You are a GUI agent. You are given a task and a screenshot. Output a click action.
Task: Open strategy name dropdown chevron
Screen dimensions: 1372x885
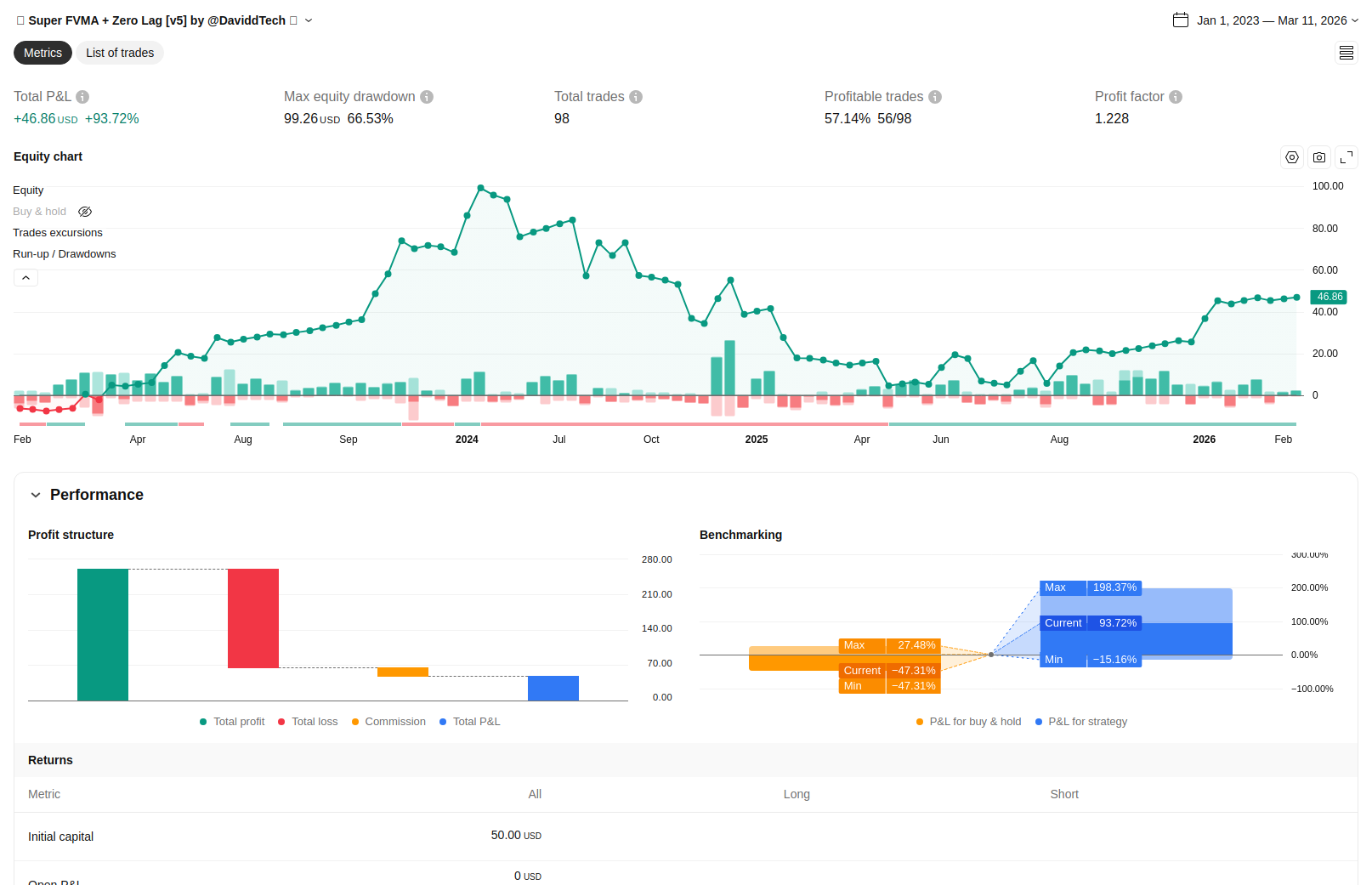pos(309,20)
